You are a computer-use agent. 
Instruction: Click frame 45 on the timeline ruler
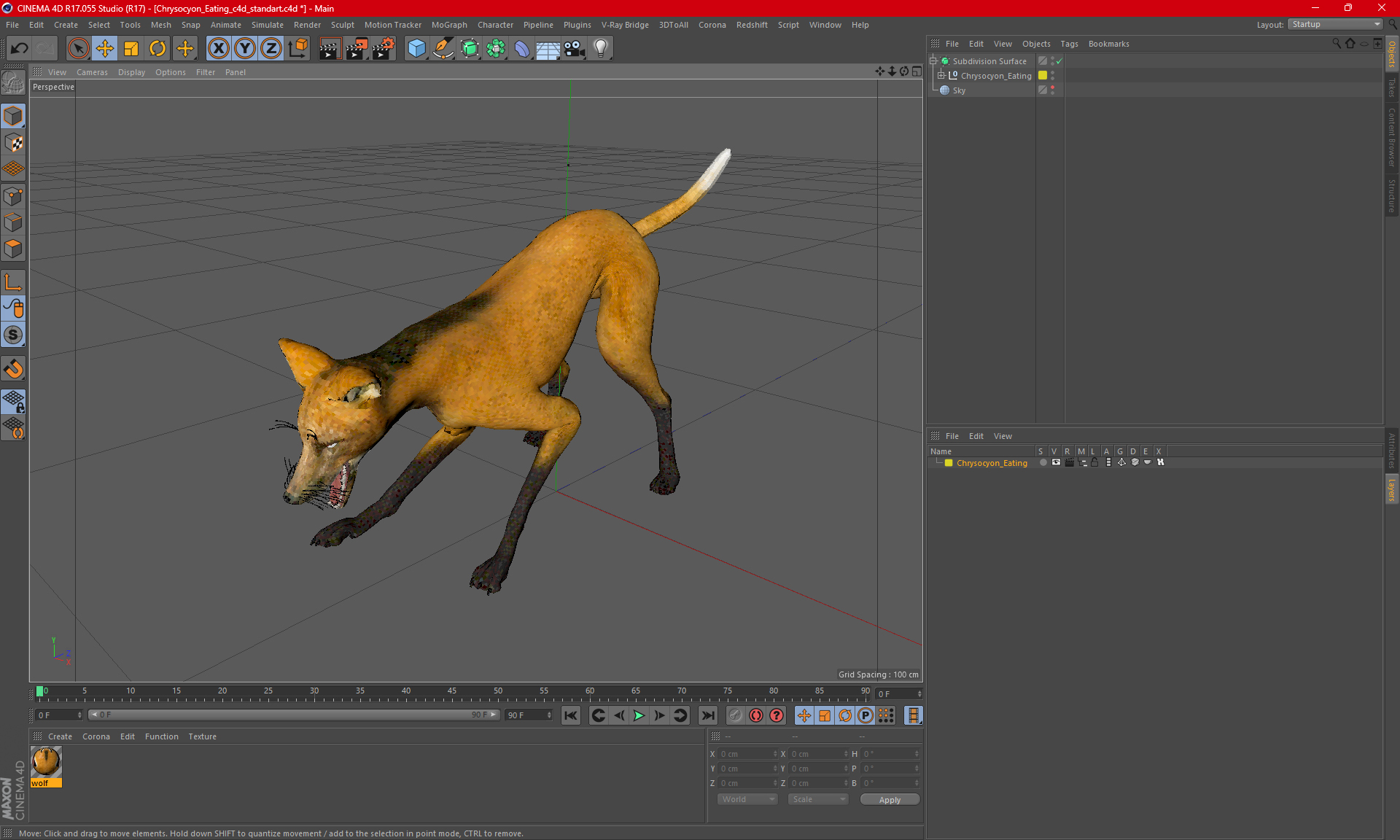pos(452,691)
